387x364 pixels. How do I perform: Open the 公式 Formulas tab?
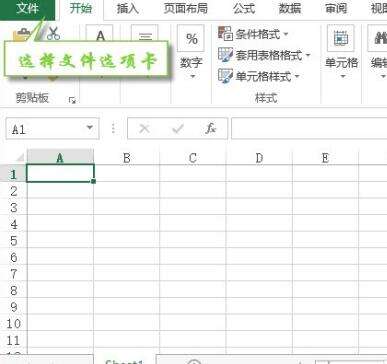tap(244, 8)
